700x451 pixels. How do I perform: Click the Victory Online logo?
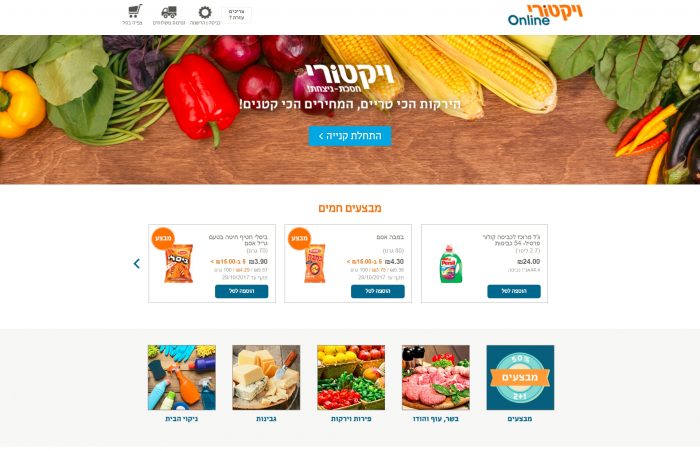coord(545,15)
